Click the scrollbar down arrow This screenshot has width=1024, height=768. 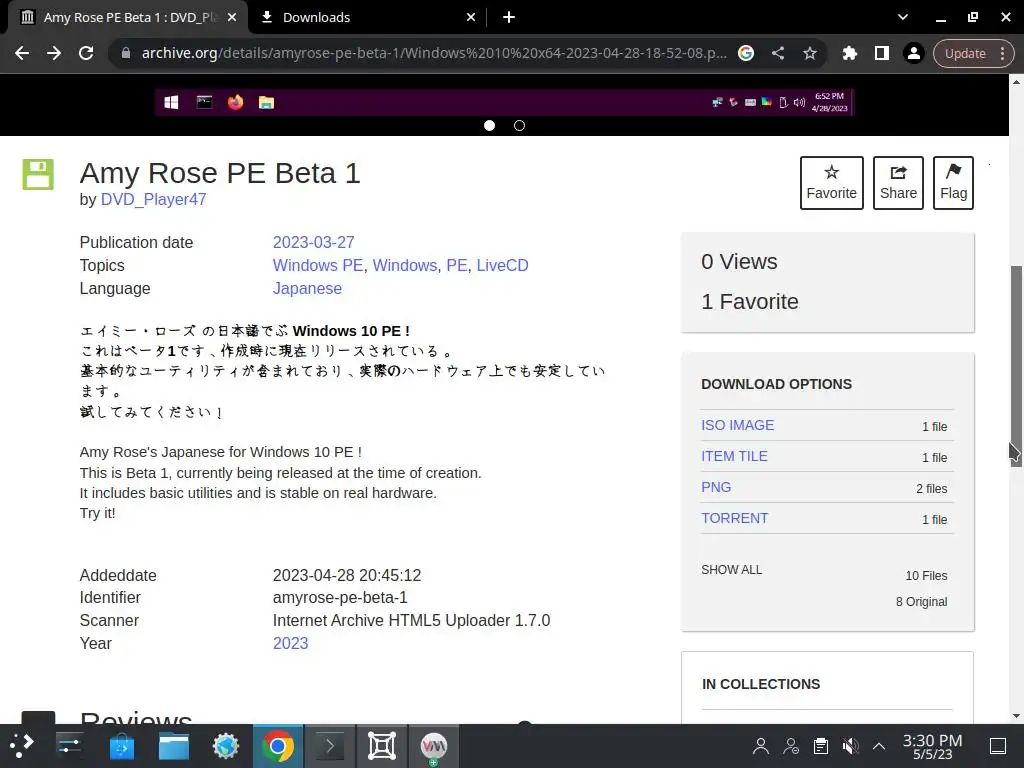(1016, 716)
